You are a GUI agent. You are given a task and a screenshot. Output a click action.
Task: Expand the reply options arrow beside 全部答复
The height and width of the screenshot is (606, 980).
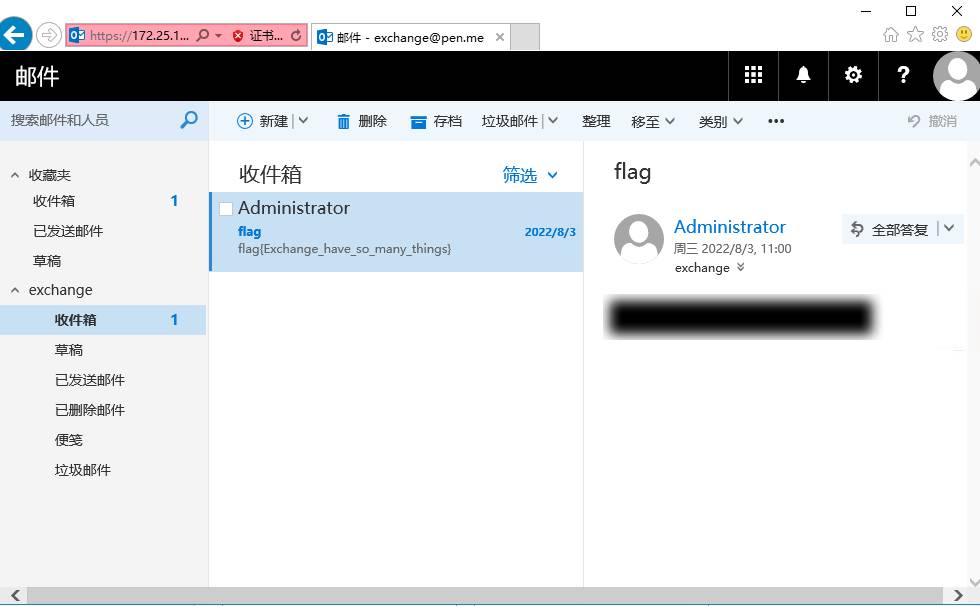pos(949,229)
